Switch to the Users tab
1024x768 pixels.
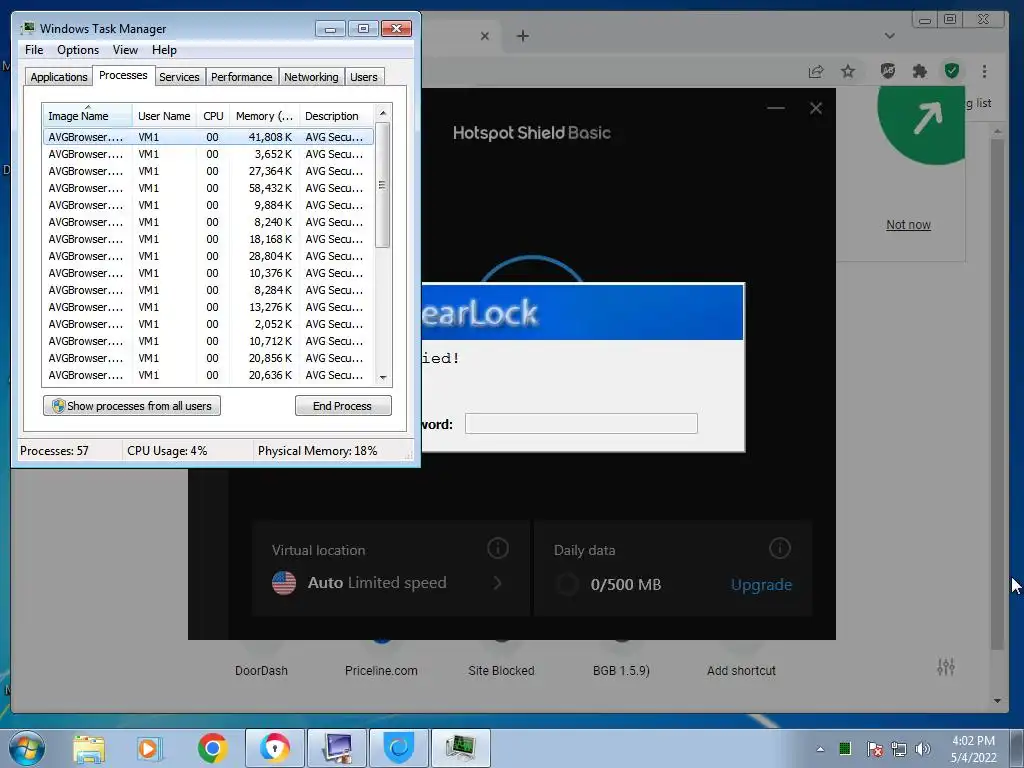click(x=364, y=77)
